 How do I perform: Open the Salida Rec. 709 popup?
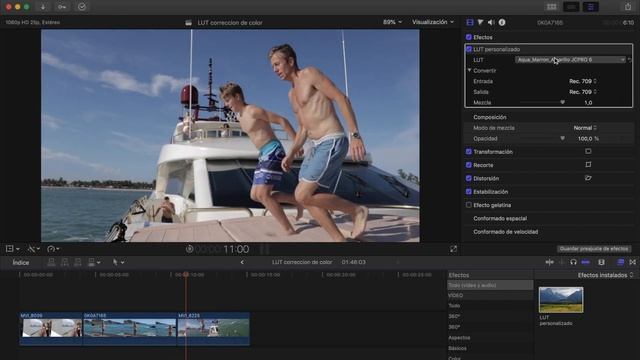[583, 92]
